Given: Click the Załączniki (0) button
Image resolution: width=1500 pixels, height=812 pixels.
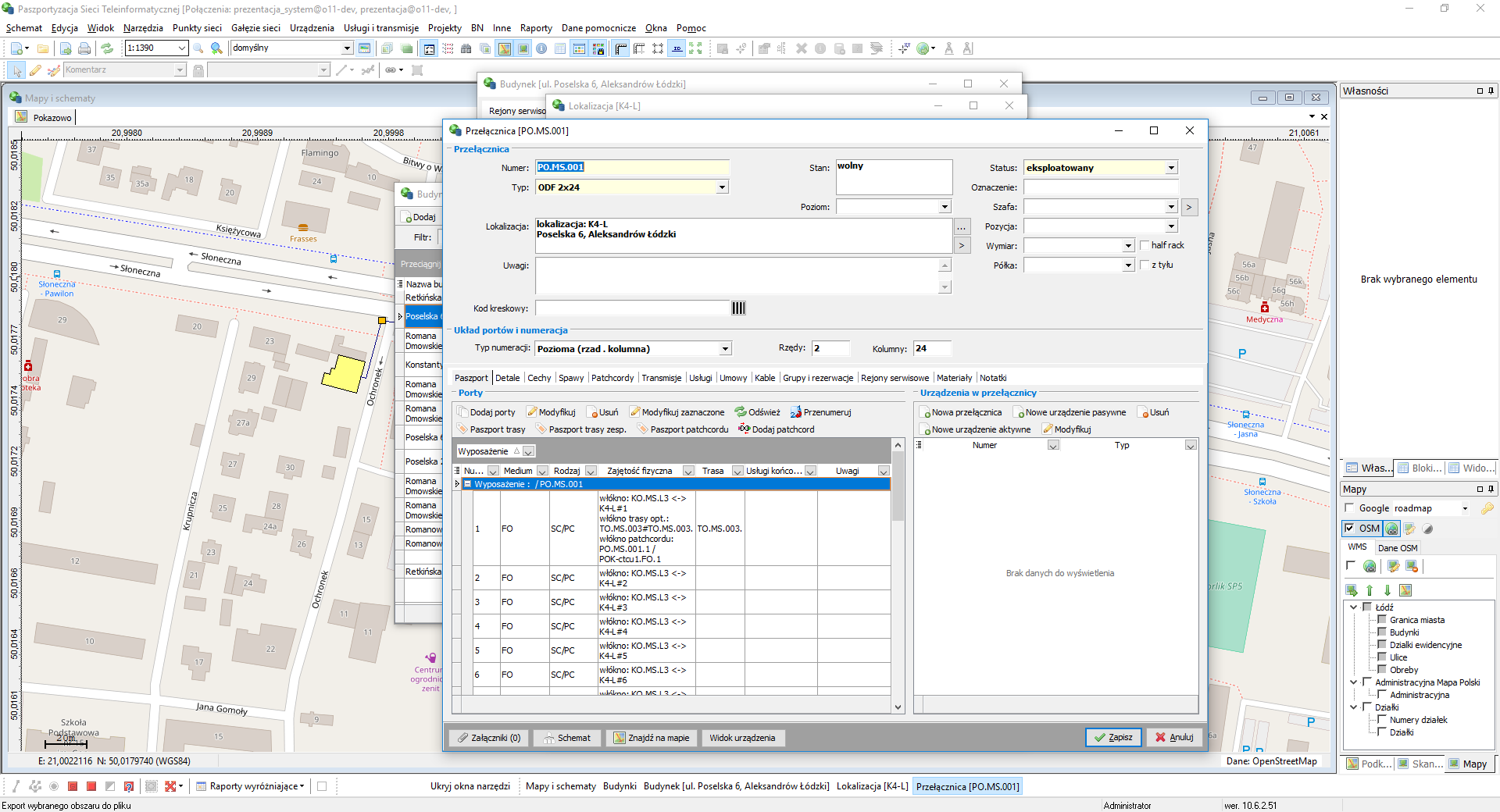Looking at the screenshot, I should tap(489, 738).
